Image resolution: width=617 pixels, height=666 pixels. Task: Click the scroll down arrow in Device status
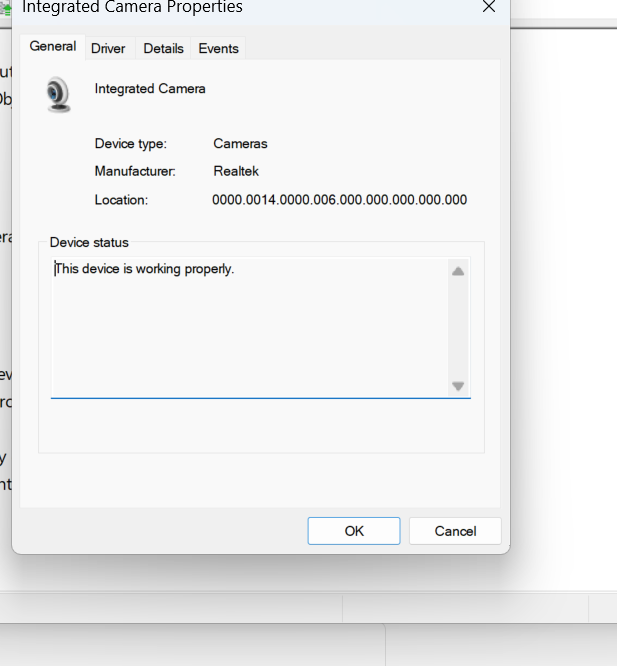pos(458,386)
